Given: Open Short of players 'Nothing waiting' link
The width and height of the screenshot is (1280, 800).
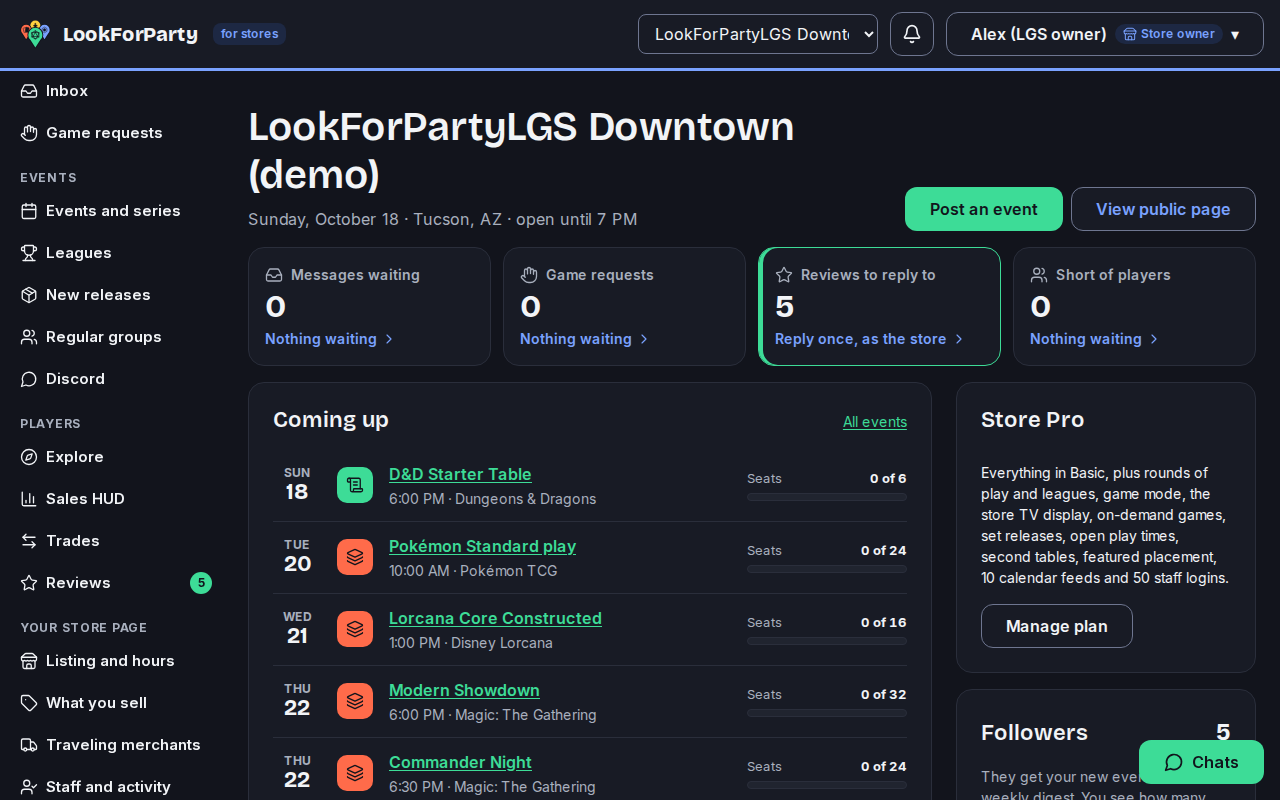Looking at the screenshot, I should point(1094,339).
